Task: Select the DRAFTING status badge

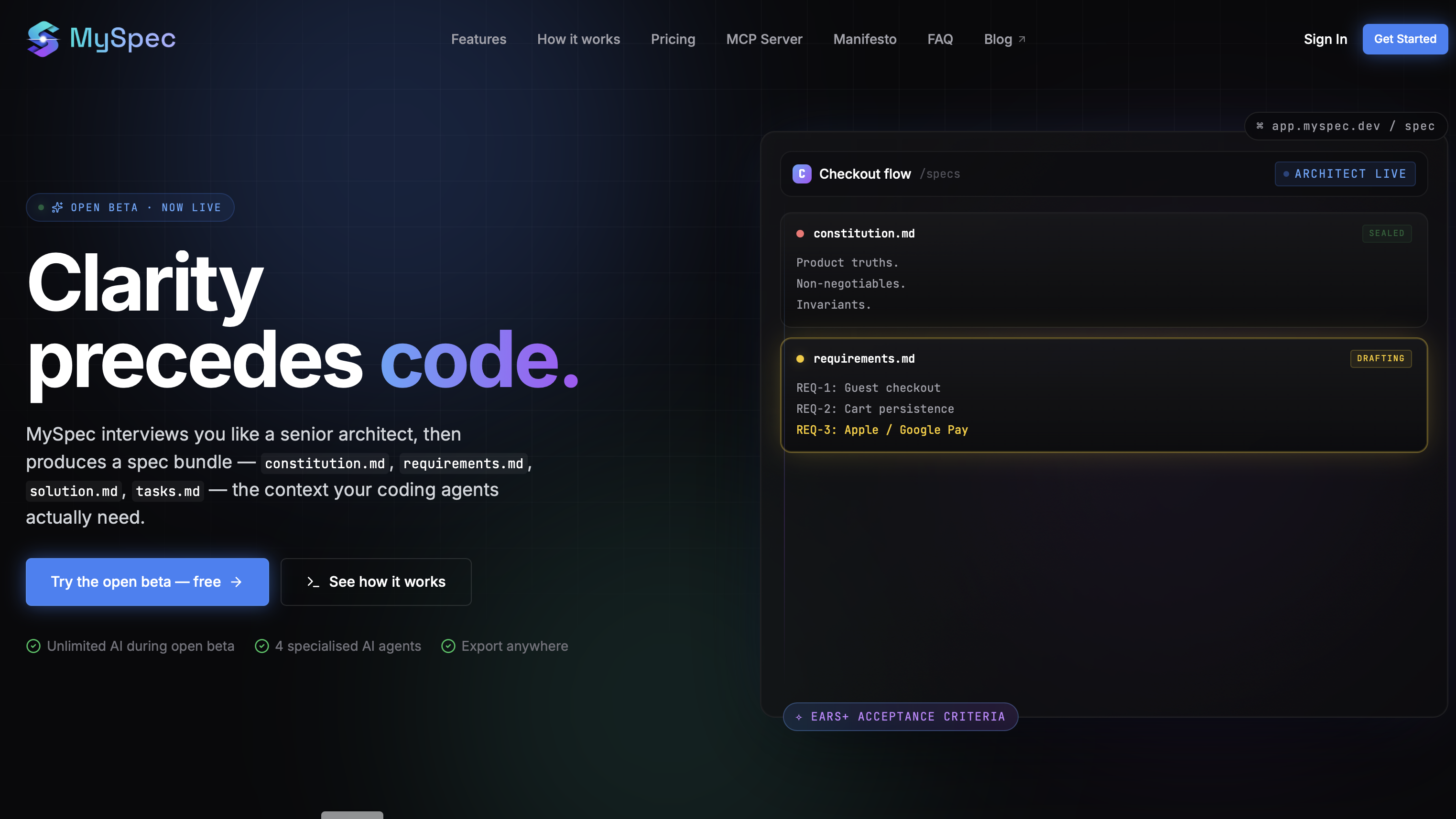Action: pos(1381,359)
